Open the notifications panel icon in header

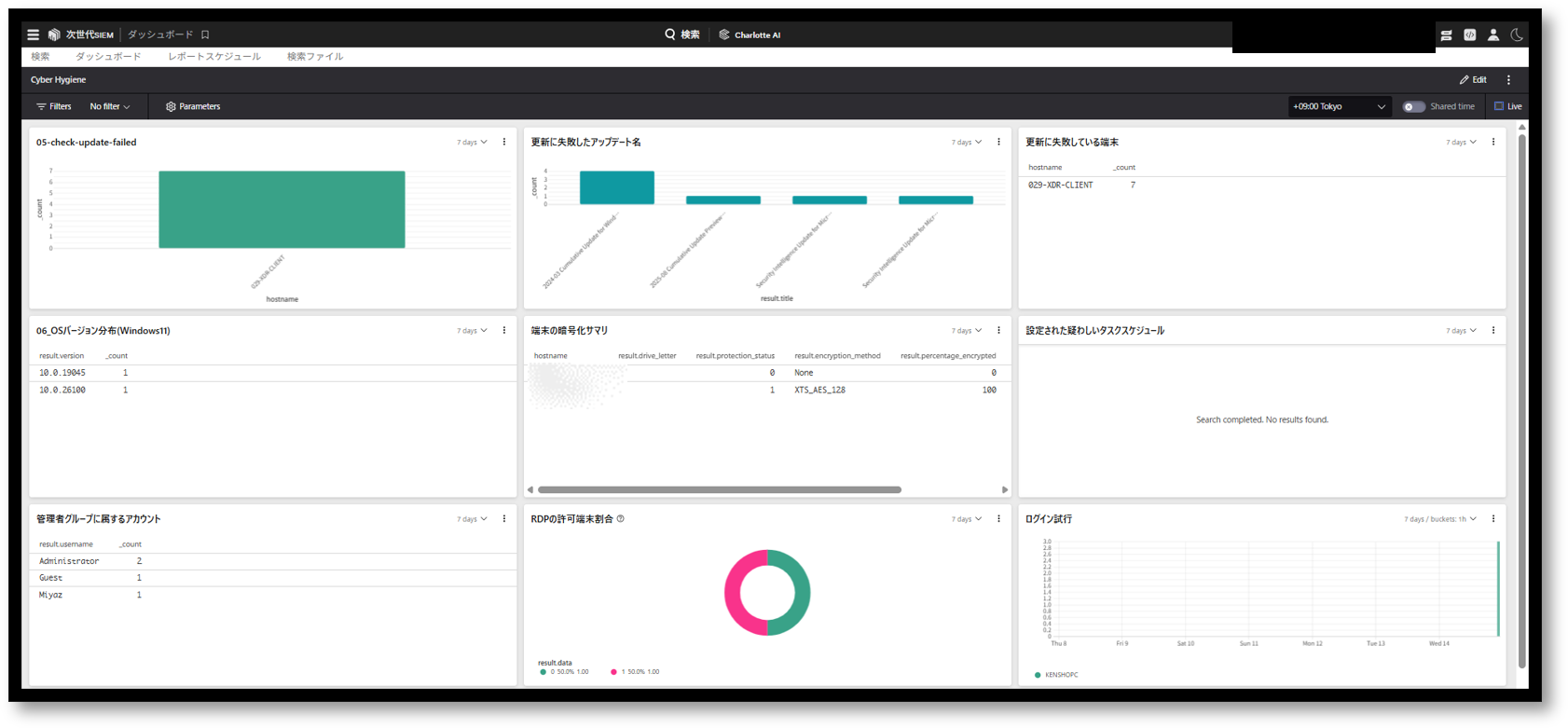coord(1446,34)
